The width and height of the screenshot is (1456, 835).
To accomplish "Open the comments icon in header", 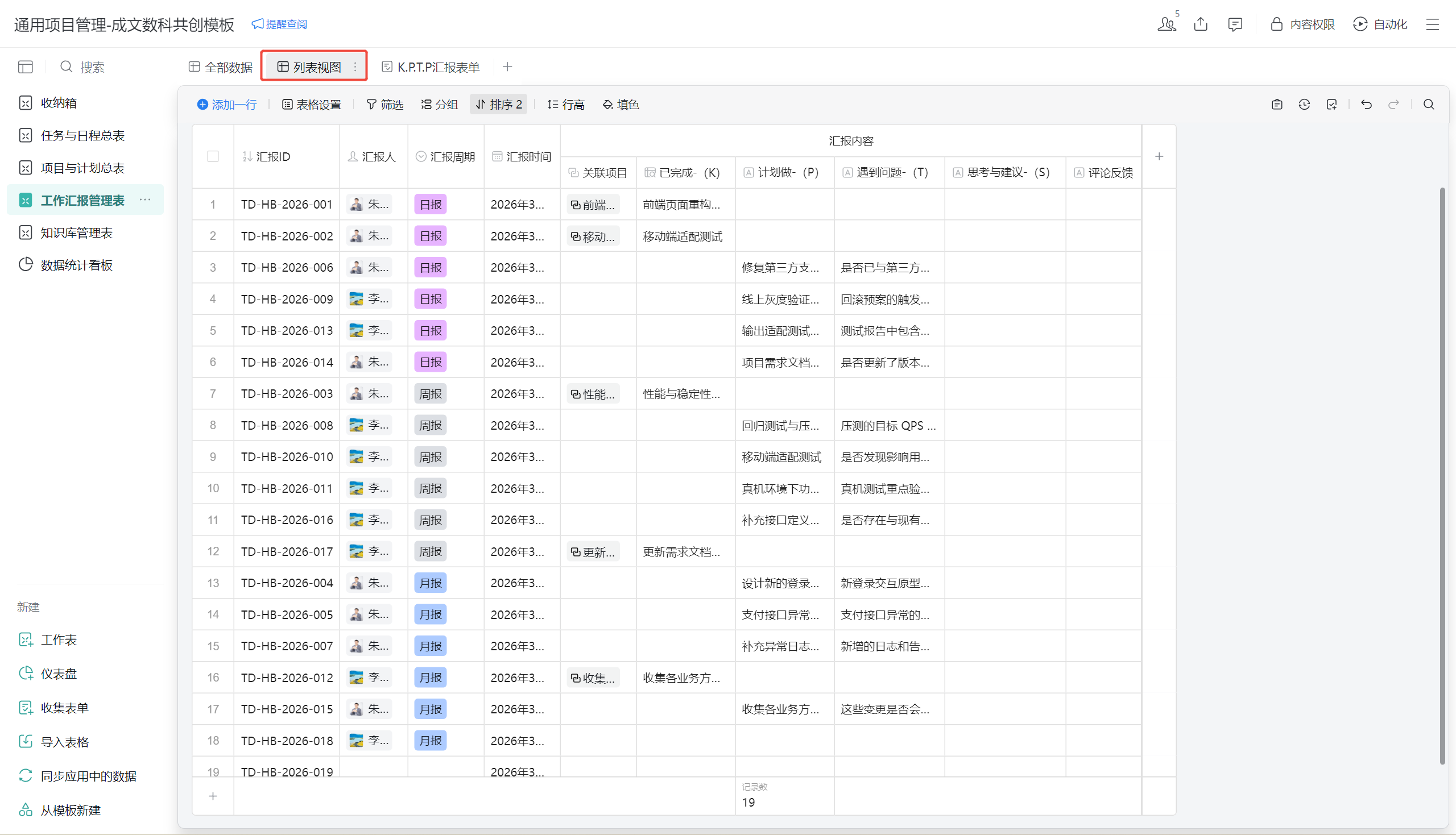I will coord(1235,24).
